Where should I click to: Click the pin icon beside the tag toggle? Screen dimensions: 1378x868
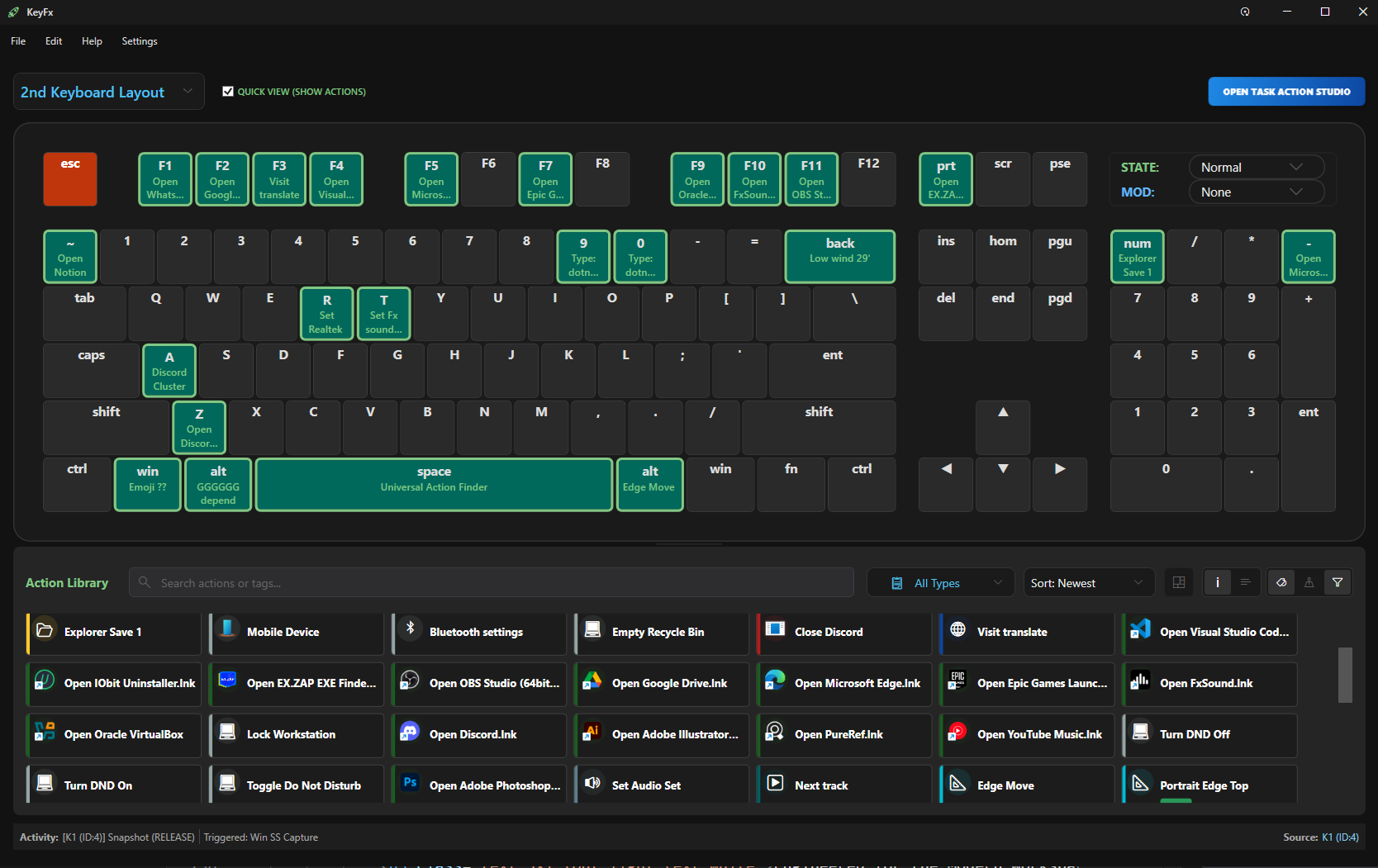pos(1309,582)
